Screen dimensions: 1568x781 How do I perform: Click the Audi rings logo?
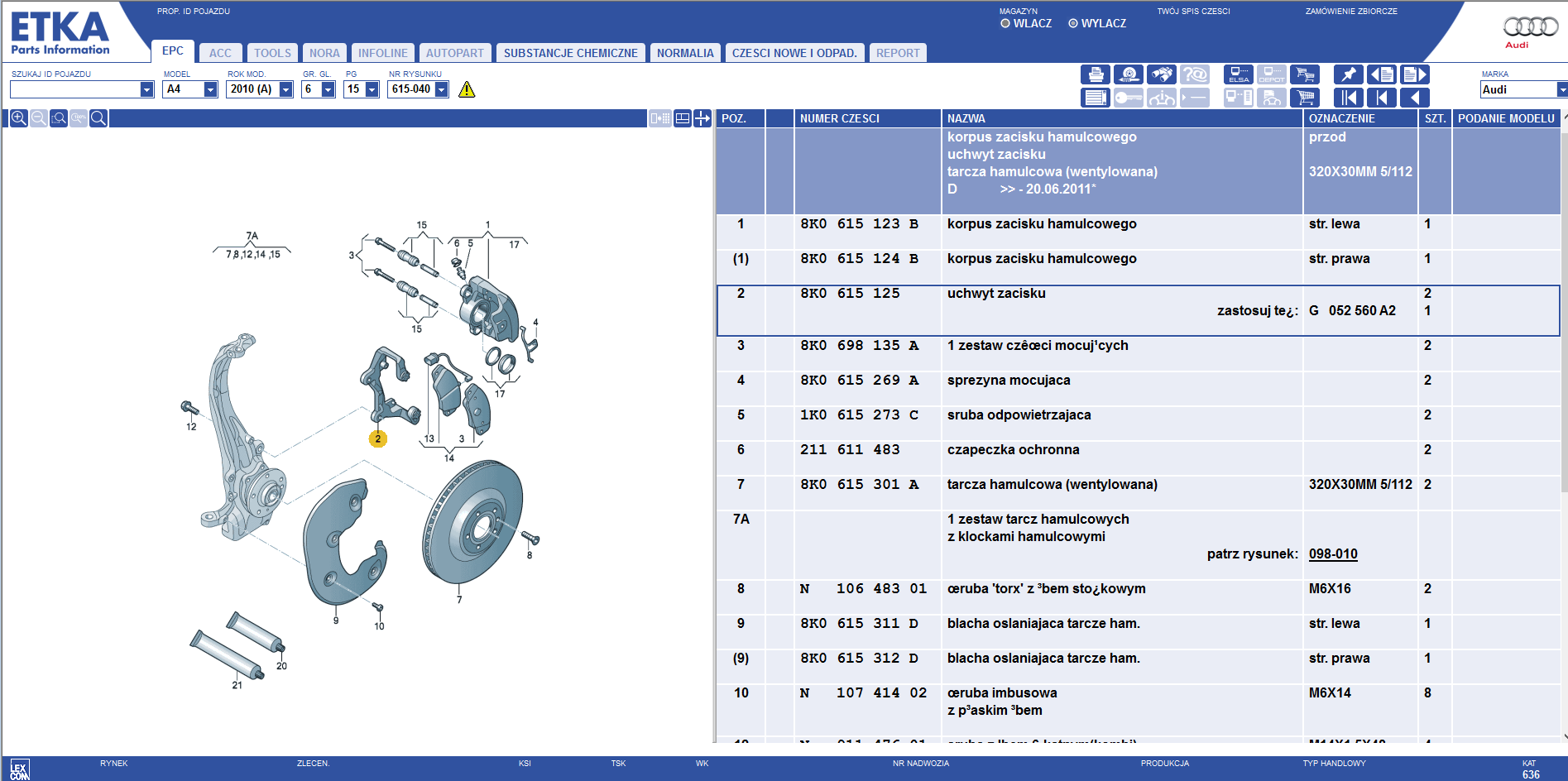coord(1531,27)
